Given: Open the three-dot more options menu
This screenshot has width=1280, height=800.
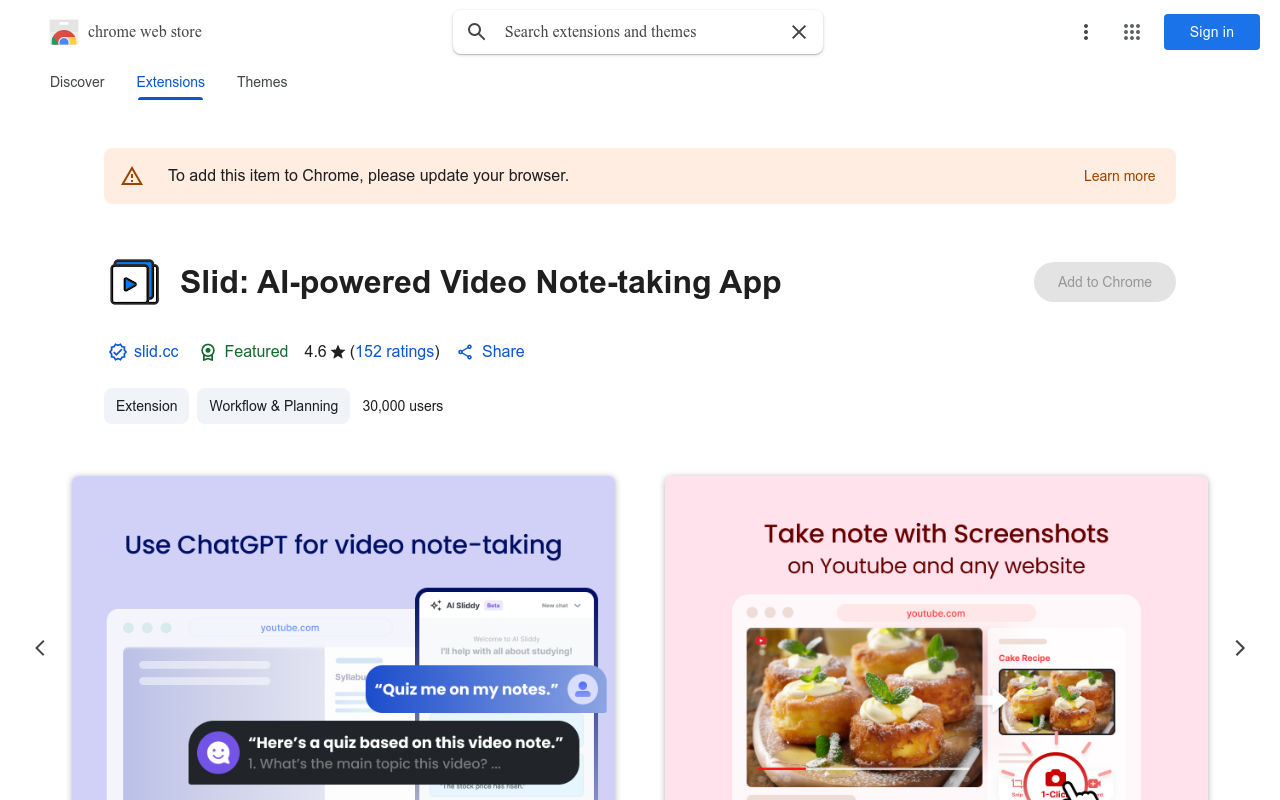Looking at the screenshot, I should coord(1086,32).
